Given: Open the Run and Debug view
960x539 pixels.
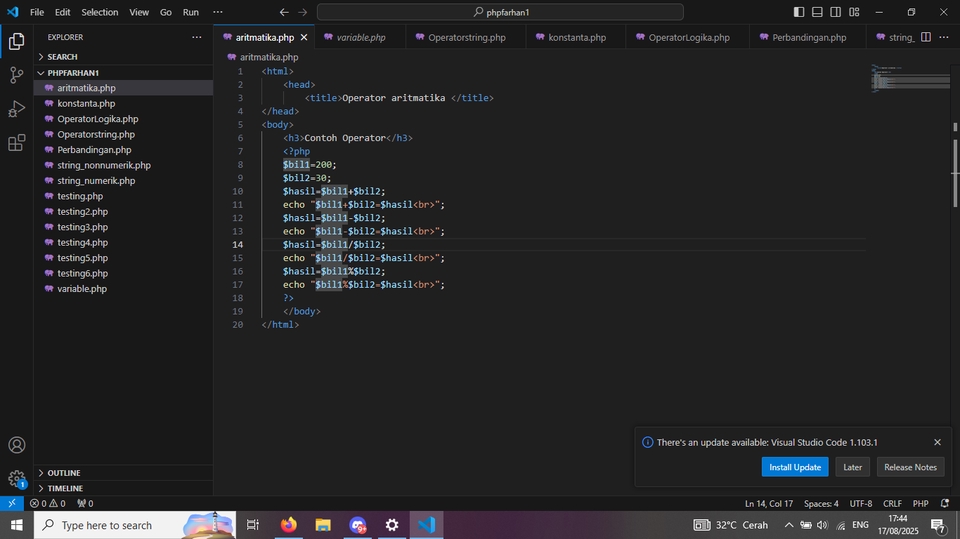Looking at the screenshot, I should (x=16, y=109).
